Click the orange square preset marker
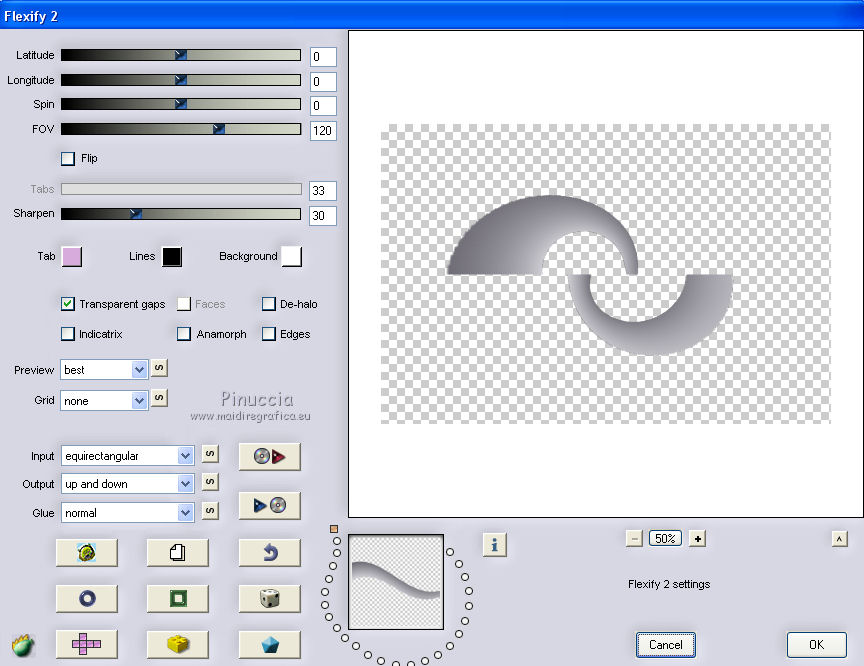The image size is (864, 666). coord(333,529)
